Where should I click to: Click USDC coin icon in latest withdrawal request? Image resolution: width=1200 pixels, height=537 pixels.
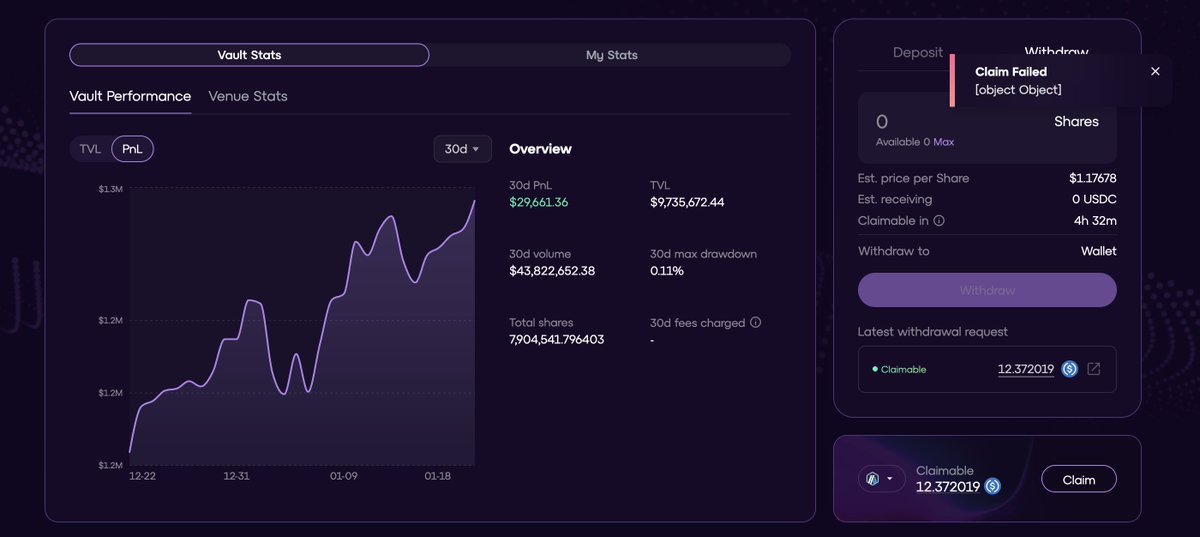[x=1069, y=369]
